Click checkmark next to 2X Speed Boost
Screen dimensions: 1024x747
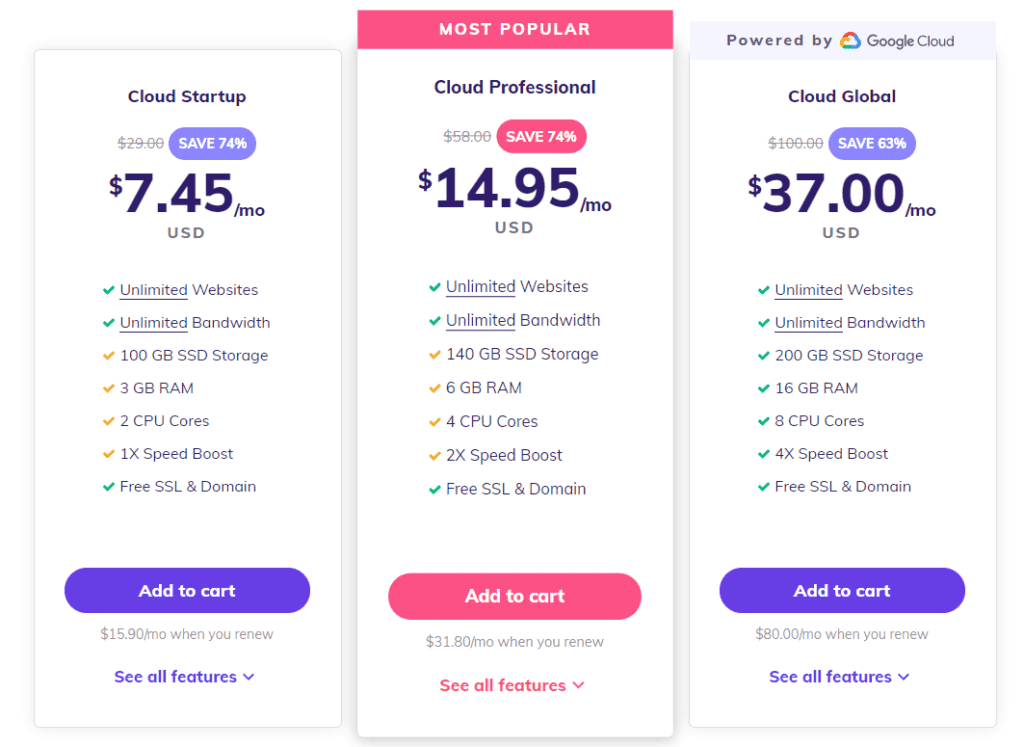coord(434,455)
